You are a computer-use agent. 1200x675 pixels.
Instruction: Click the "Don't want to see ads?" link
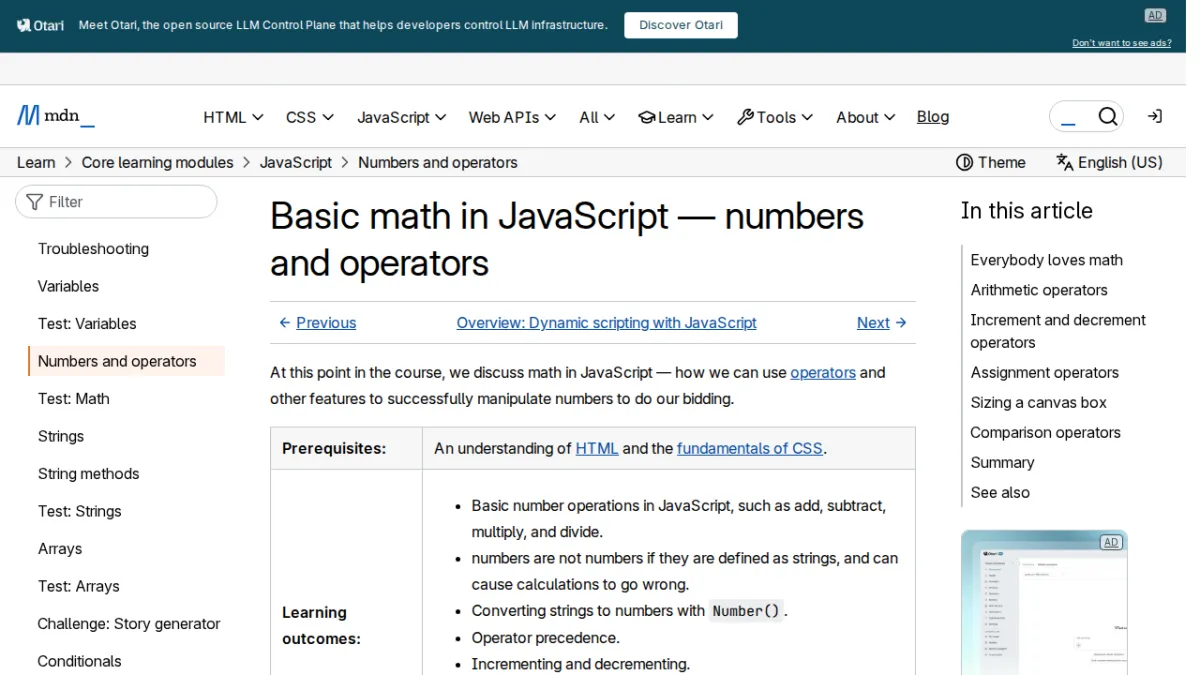pyautogui.click(x=1122, y=43)
